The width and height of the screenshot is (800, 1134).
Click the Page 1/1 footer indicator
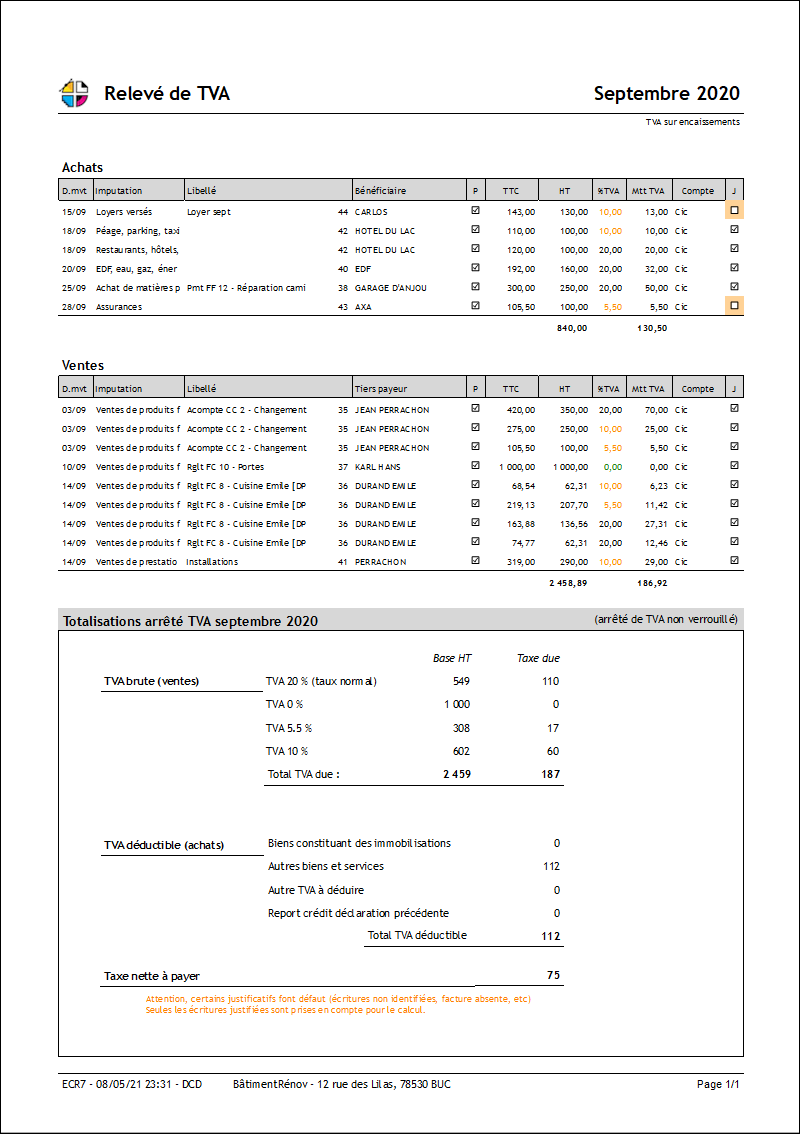[x=717, y=1084]
